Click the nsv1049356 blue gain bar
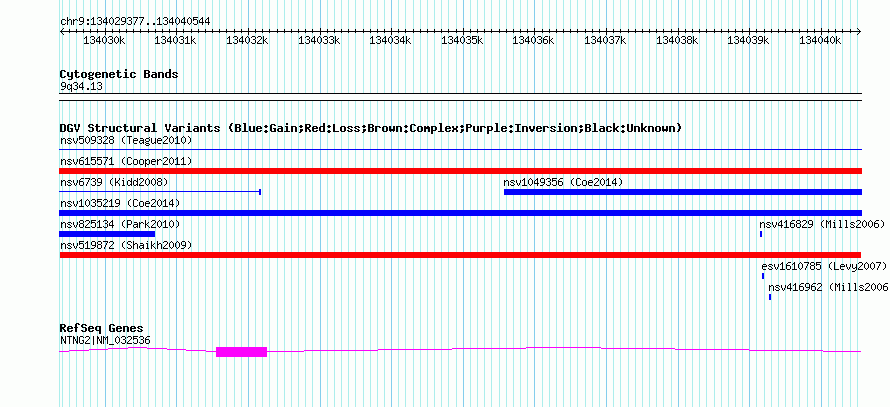Image resolution: width=890 pixels, height=407 pixels. point(683,192)
